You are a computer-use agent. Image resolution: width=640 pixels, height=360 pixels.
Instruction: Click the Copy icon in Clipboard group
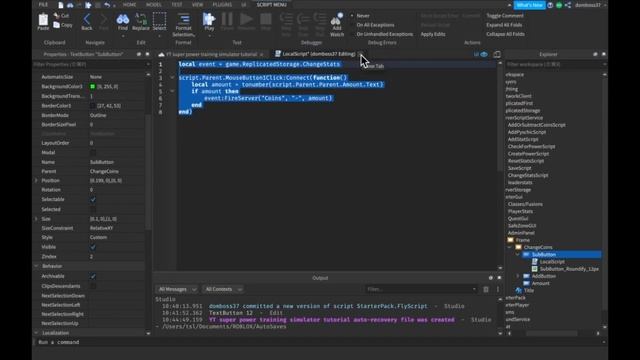point(56,25)
